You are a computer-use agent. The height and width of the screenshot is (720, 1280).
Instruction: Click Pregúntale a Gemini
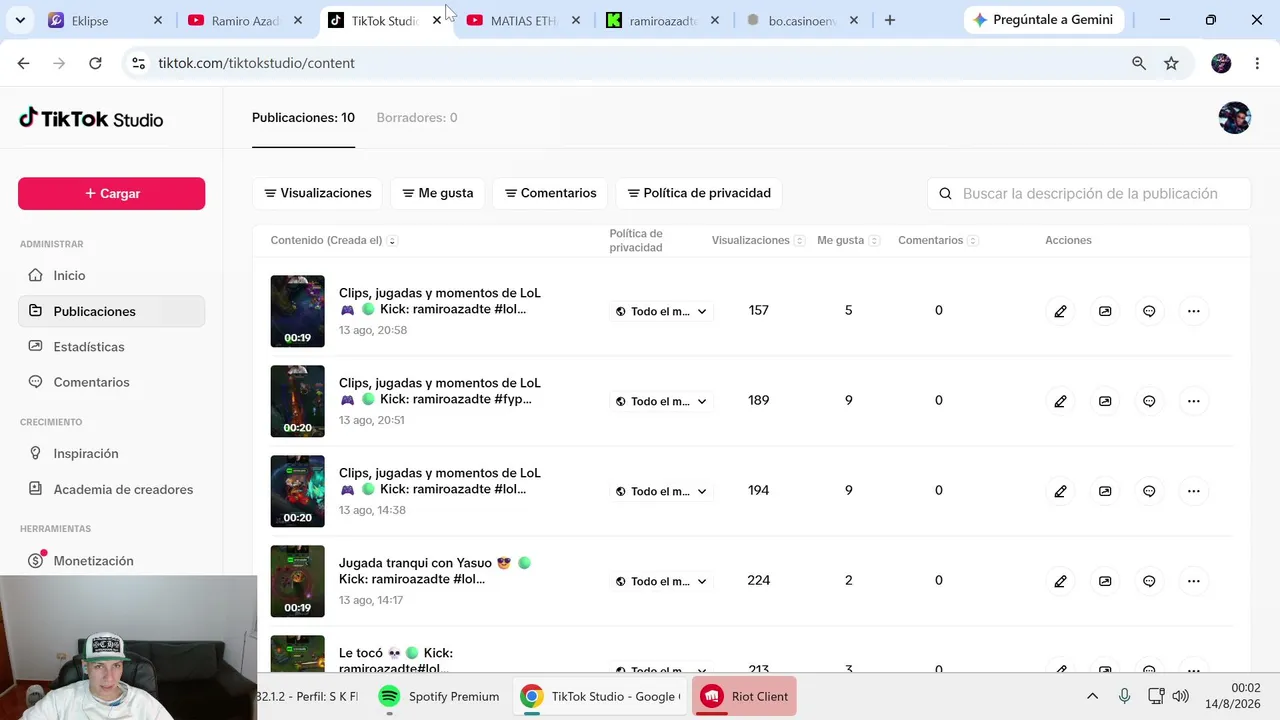(1044, 20)
